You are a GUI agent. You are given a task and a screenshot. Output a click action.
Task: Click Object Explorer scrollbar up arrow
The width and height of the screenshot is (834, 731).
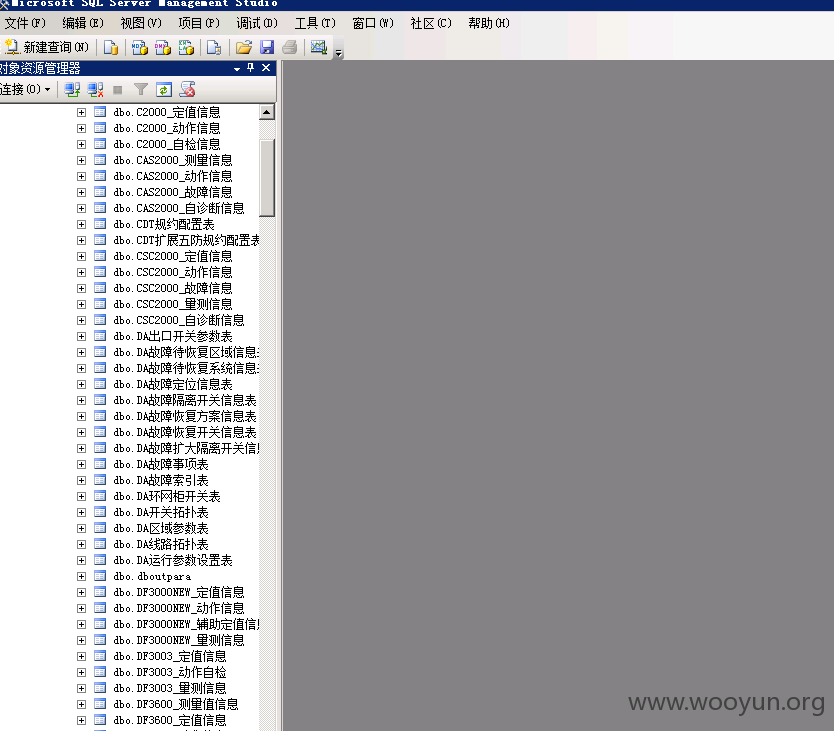click(x=267, y=112)
